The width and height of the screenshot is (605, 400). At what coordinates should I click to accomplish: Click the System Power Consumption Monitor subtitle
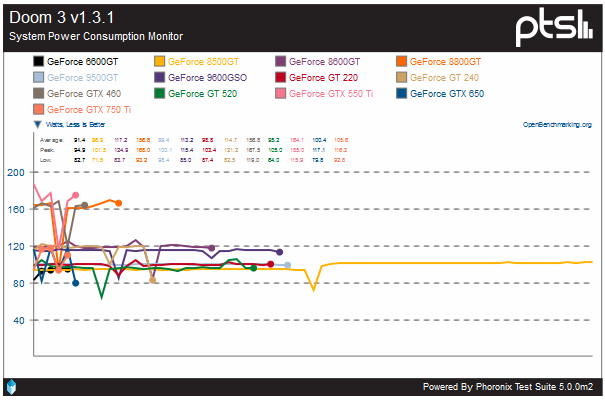click(96, 36)
